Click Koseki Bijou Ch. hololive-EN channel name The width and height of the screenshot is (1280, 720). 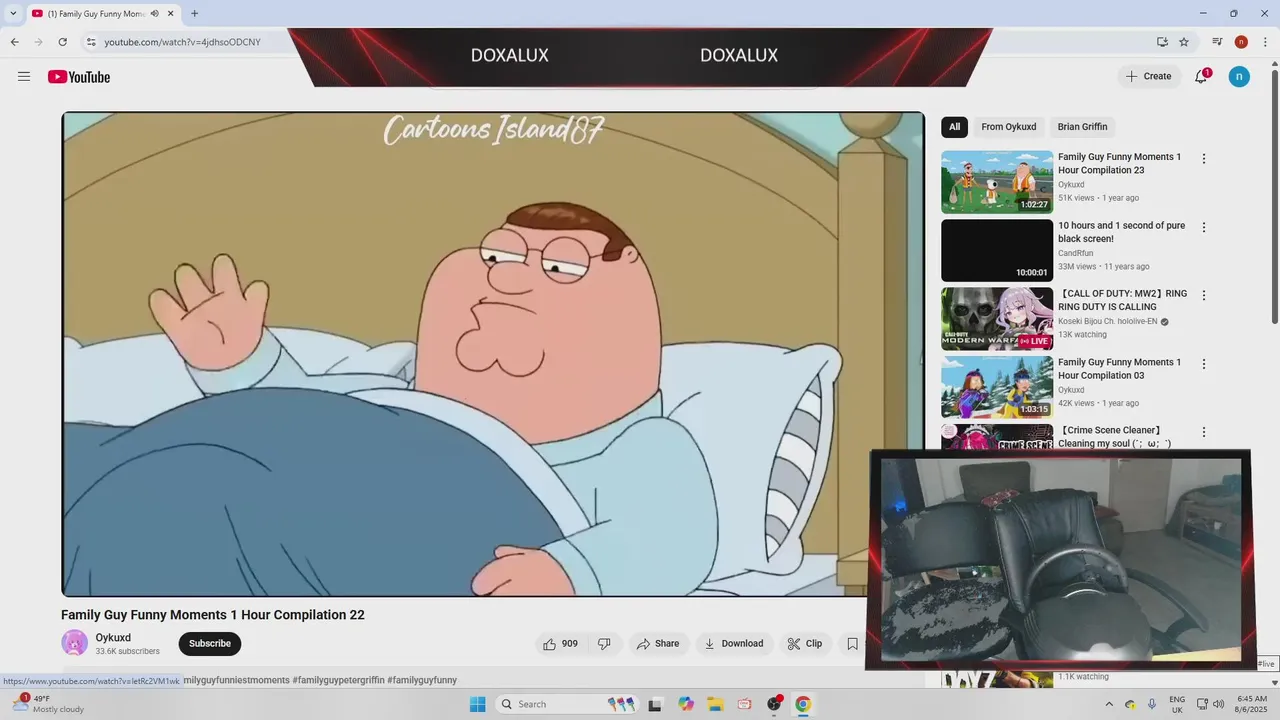(1108, 321)
